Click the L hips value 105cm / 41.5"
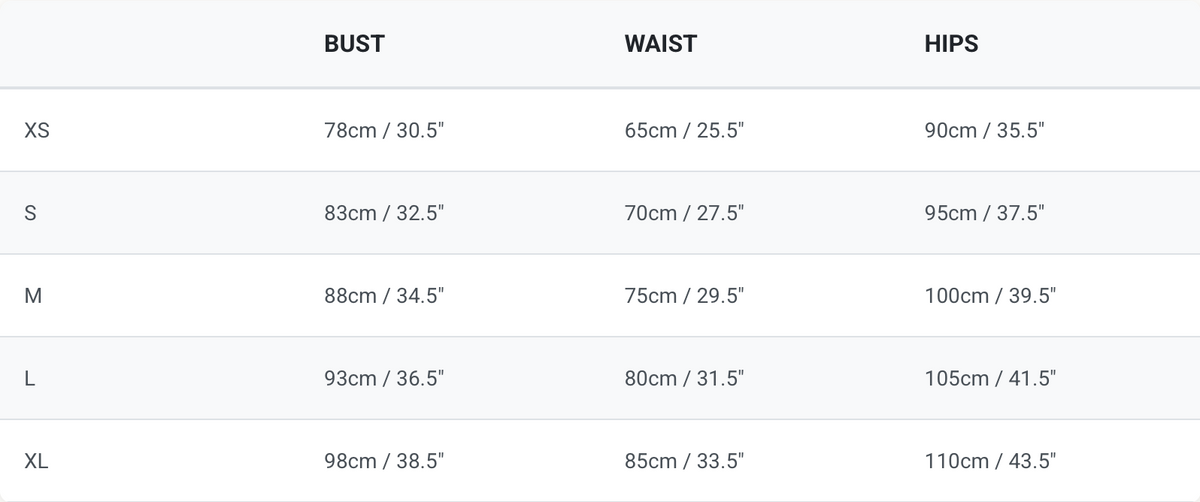1200x502 pixels. point(990,379)
